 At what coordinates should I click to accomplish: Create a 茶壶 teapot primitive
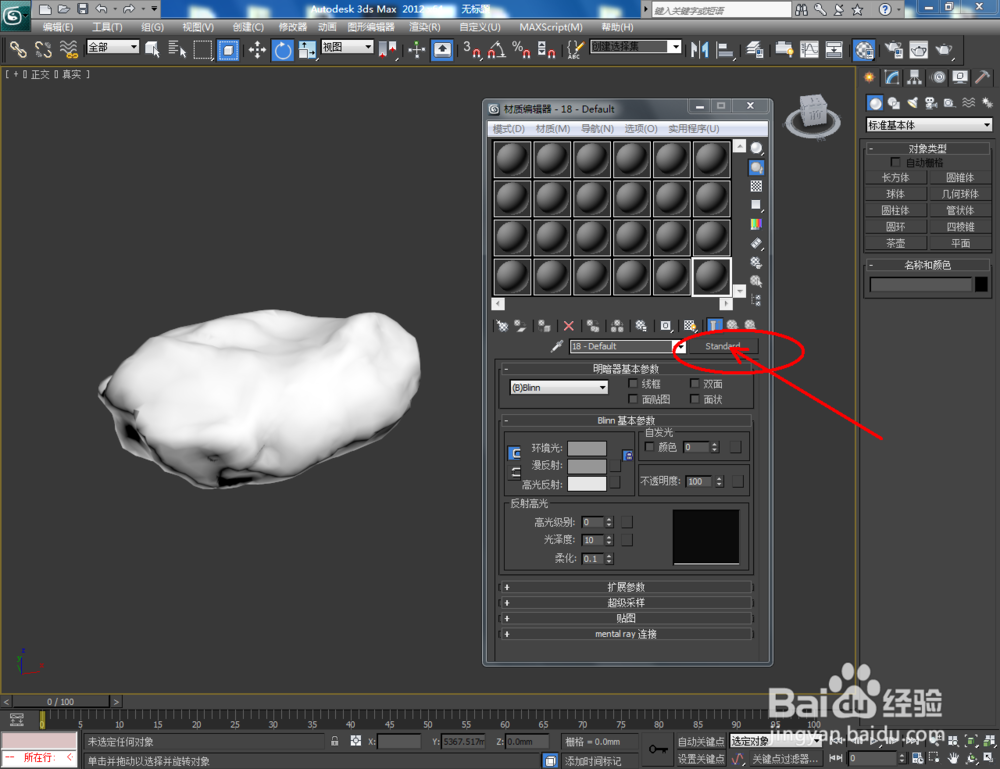(x=895, y=243)
